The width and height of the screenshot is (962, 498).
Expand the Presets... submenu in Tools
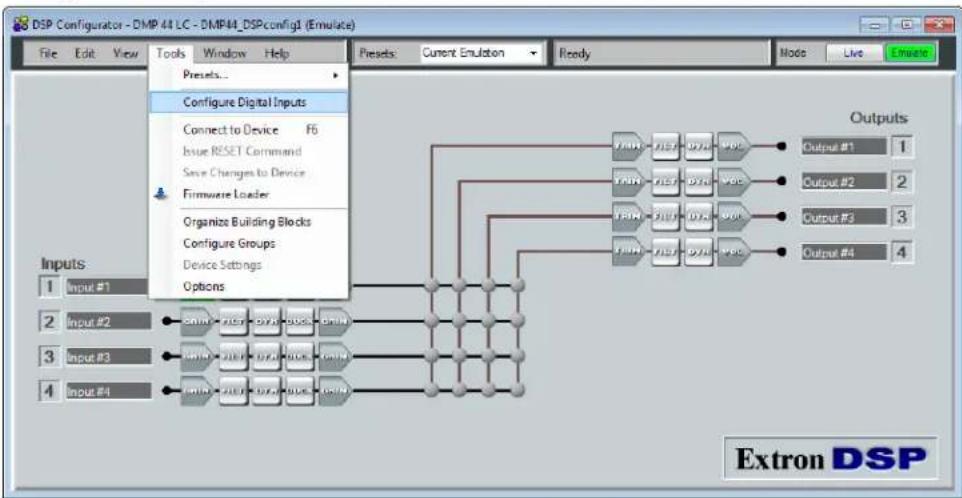coord(248,75)
